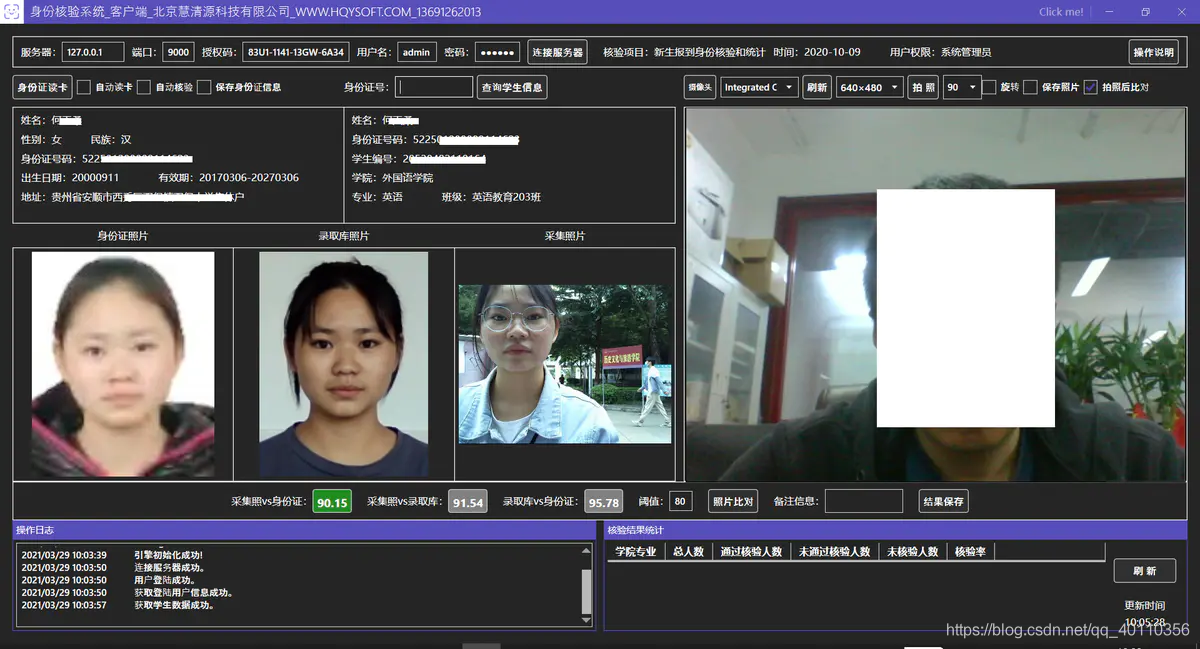Image resolution: width=1200 pixels, height=649 pixels.
Task: Click the 'Click me!' title bar text
Action: (x=1061, y=12)
